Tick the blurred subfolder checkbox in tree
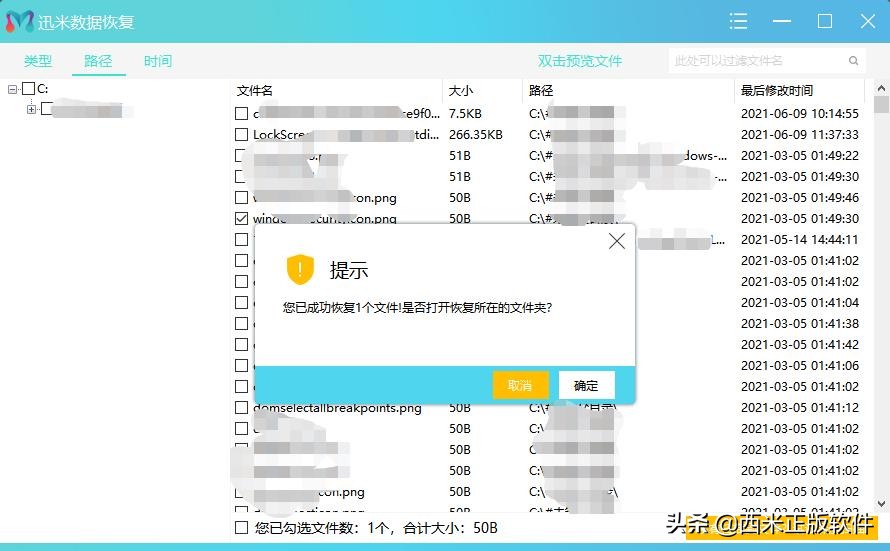 [x=48, y=108]
